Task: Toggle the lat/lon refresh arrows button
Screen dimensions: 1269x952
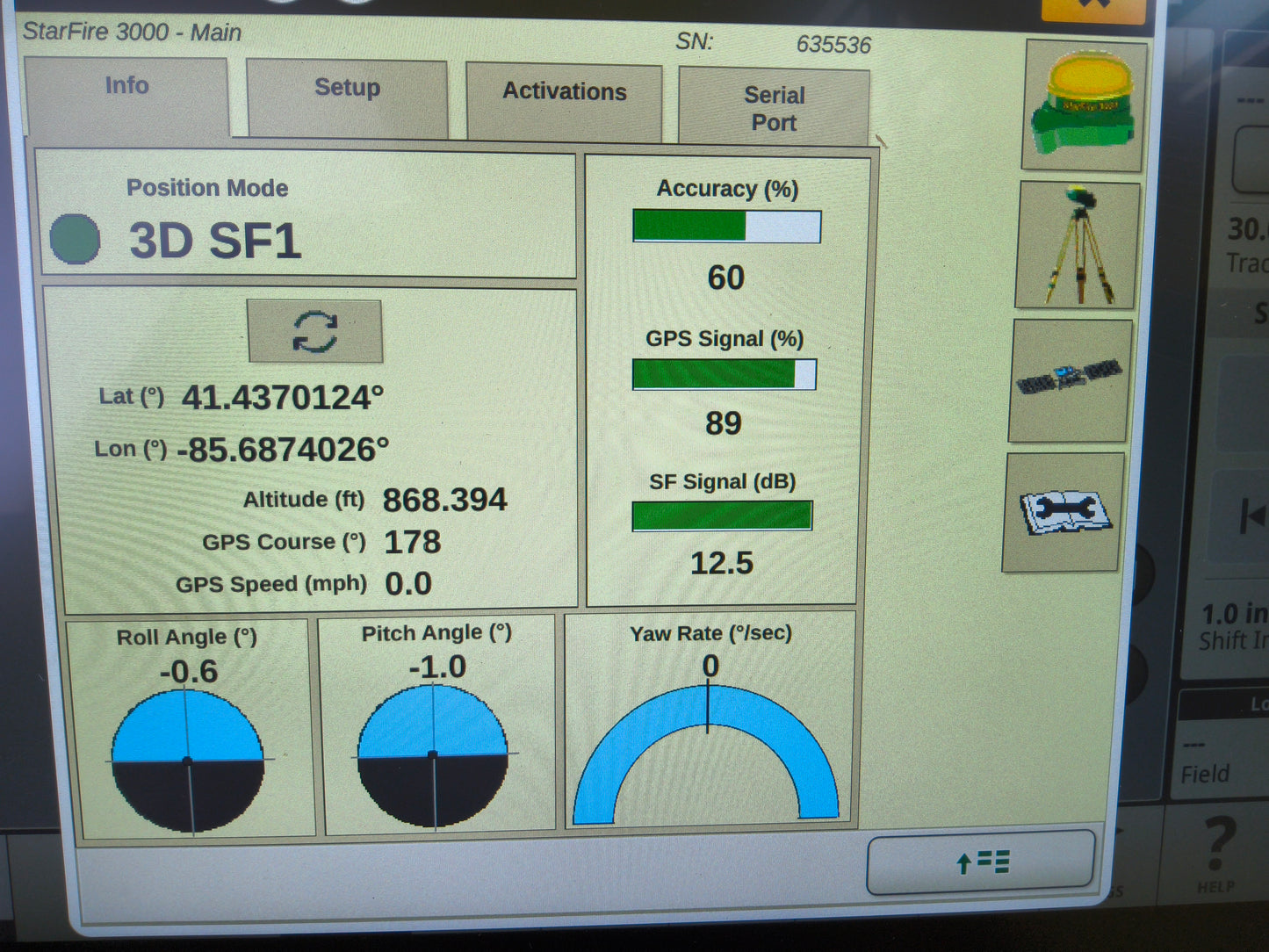Action: point(315,331)
